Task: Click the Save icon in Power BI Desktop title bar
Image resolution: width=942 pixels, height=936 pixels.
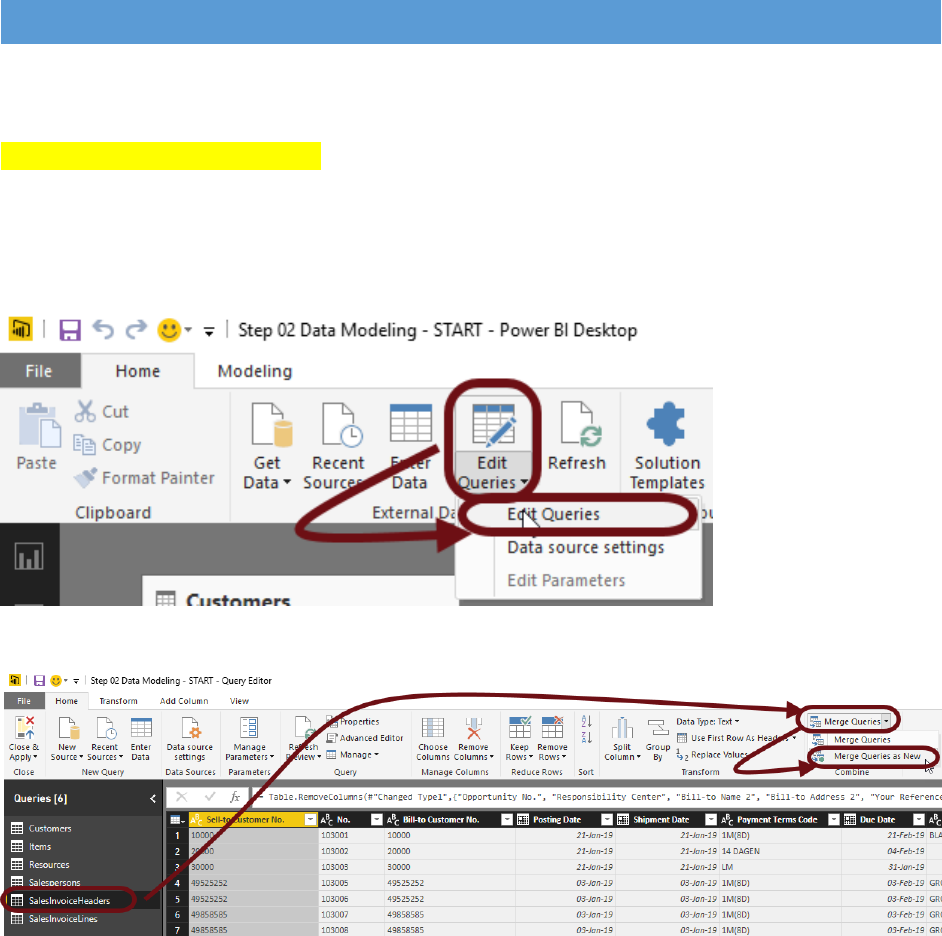Action: 70,330
